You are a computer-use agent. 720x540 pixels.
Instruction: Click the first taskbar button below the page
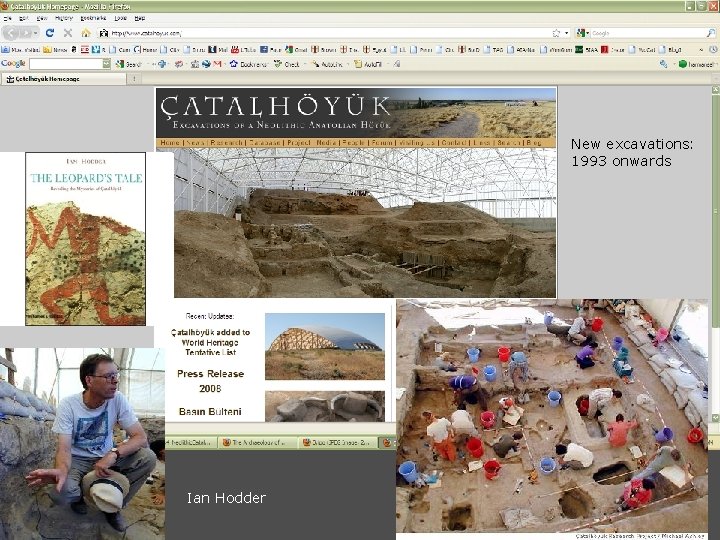[x=190, y=443]
